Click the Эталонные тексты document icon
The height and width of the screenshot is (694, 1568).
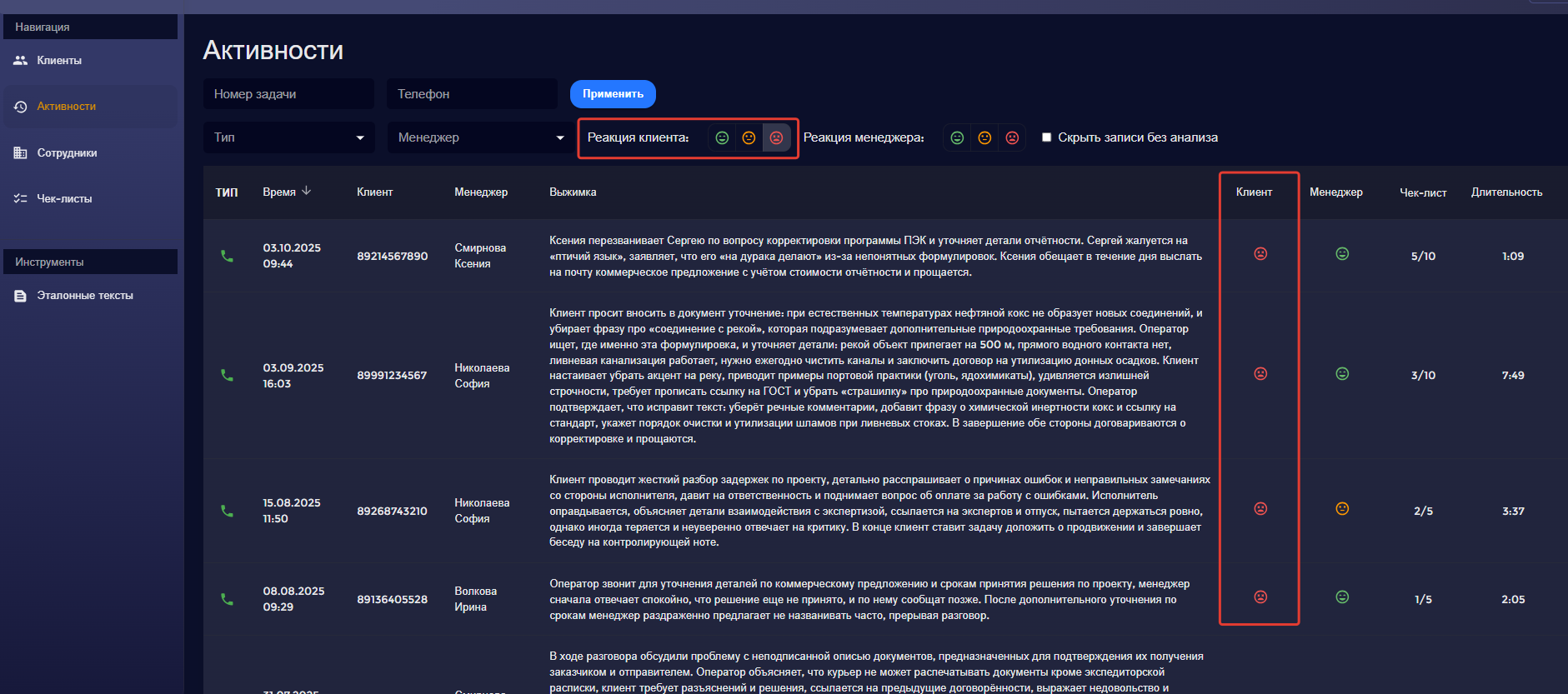[x=21, y=296]
